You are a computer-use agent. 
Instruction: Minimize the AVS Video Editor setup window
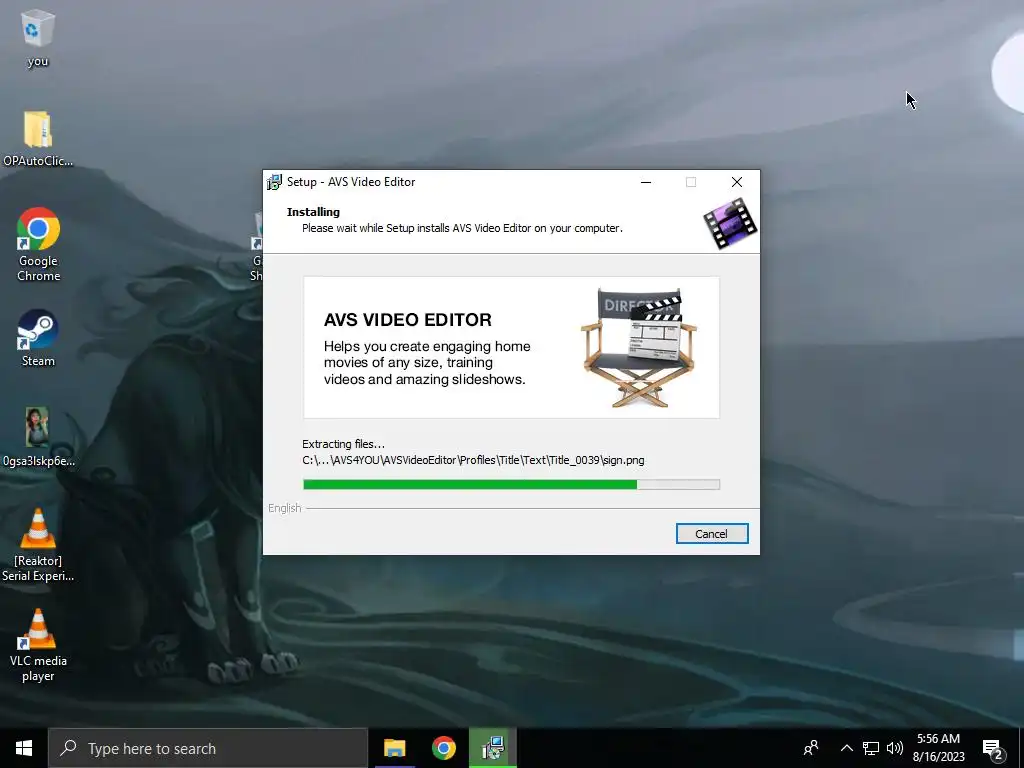[x=646, y=182]
